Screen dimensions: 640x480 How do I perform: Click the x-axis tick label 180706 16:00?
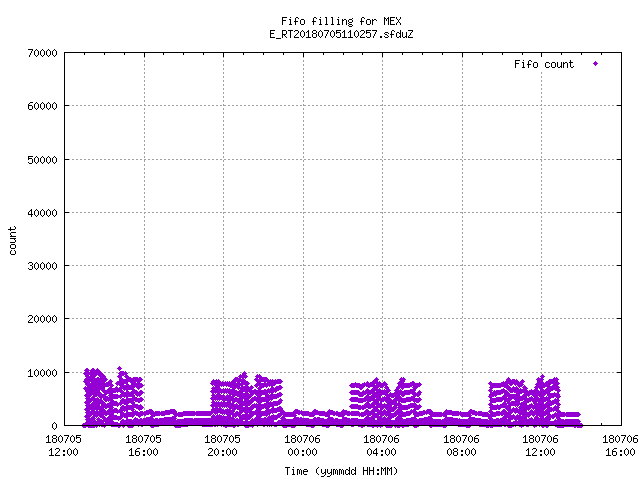[621, 446]
